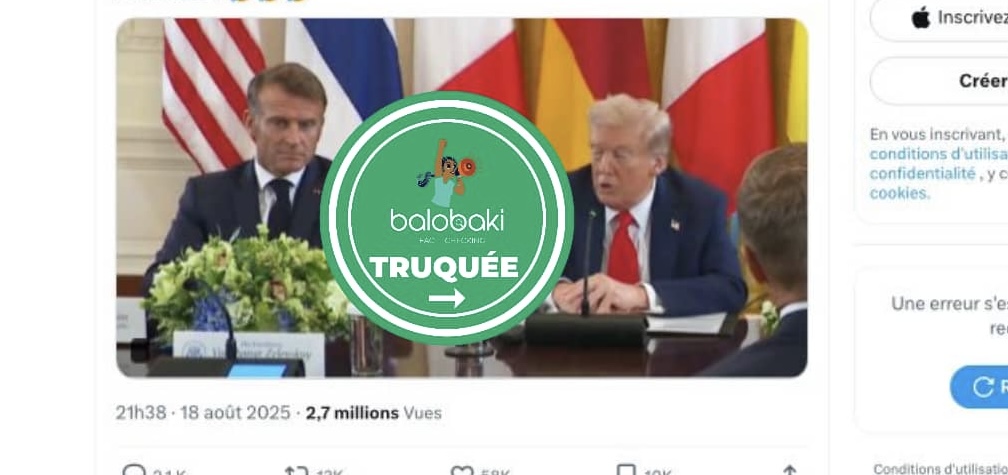1008x475 pixels.
Task: Click the circular reload arrow icon
Action: (x=982, y=387)
